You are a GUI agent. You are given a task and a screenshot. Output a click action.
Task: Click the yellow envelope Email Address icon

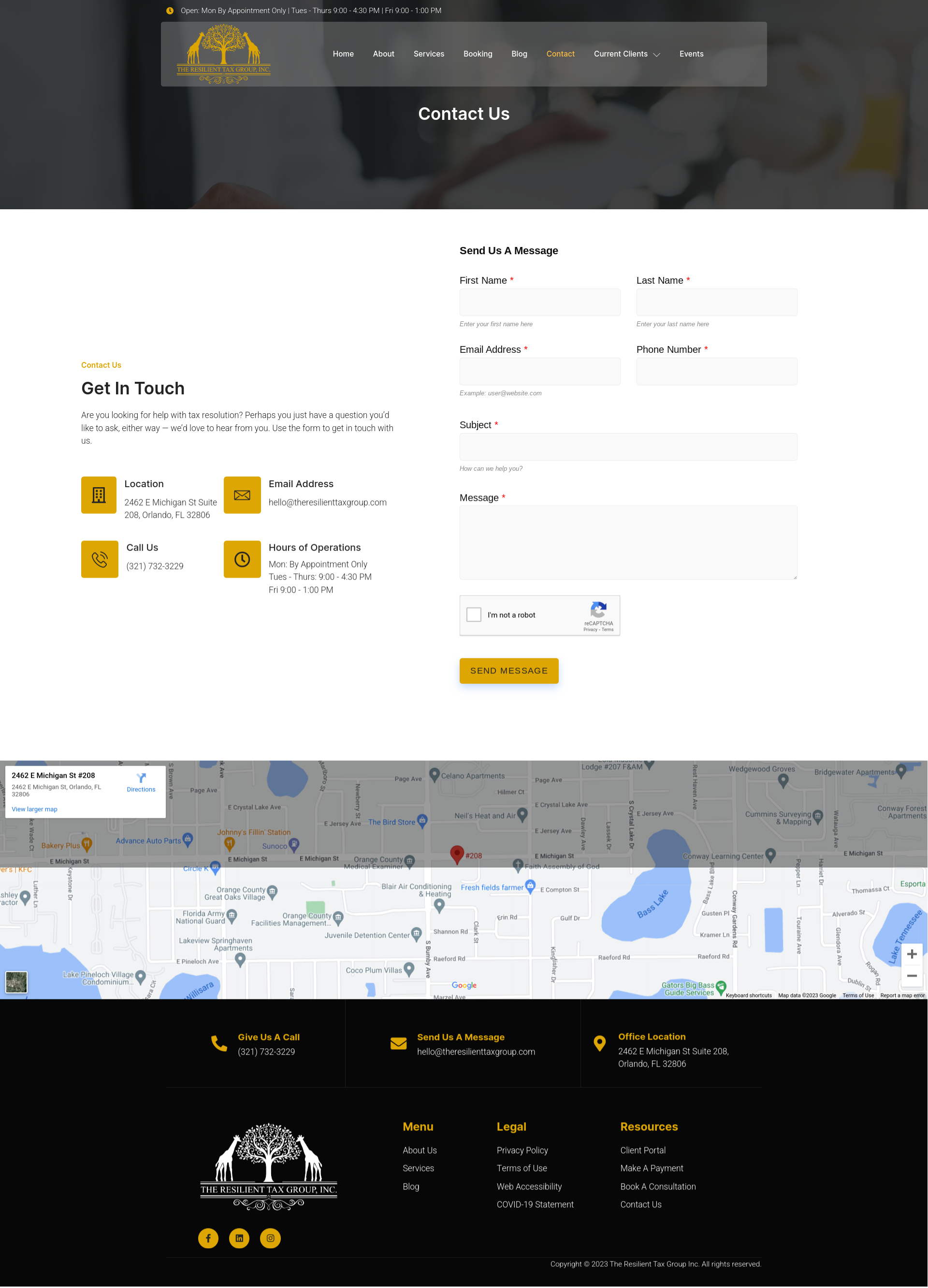(242, 494)
